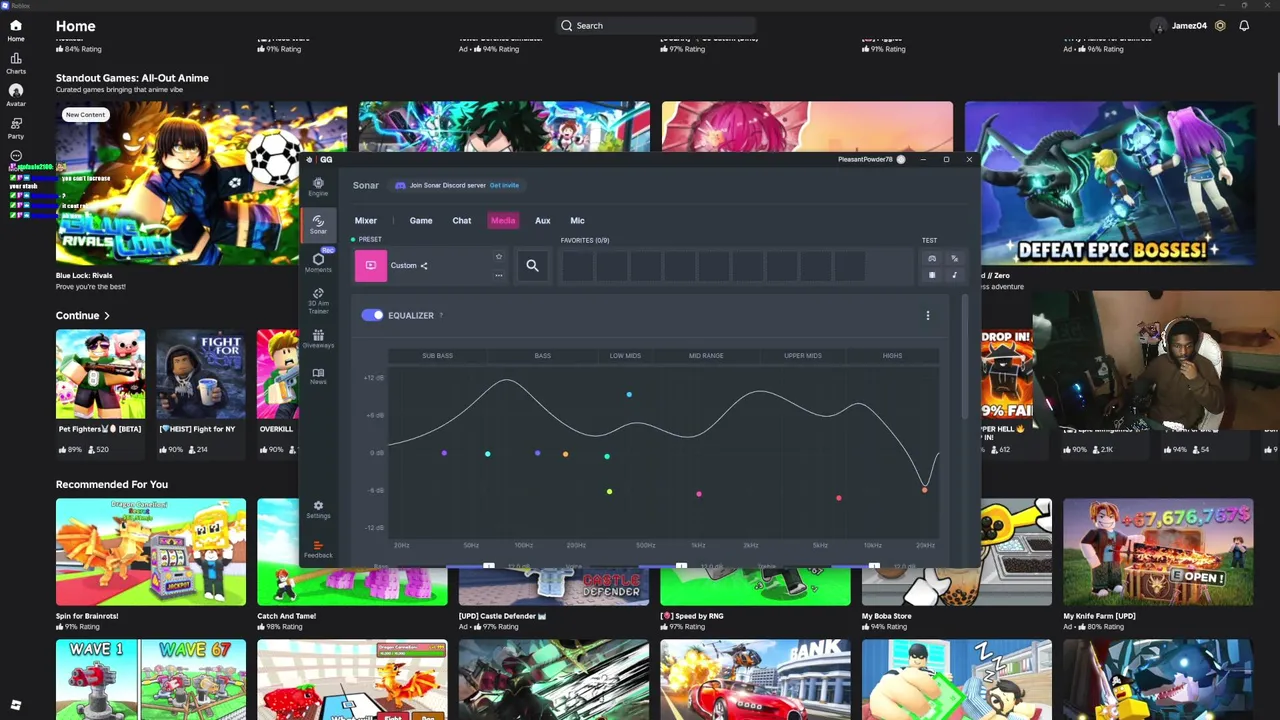Select the Media tab
The width and height of the screenshot is (1280, 720).
[503, 221]
